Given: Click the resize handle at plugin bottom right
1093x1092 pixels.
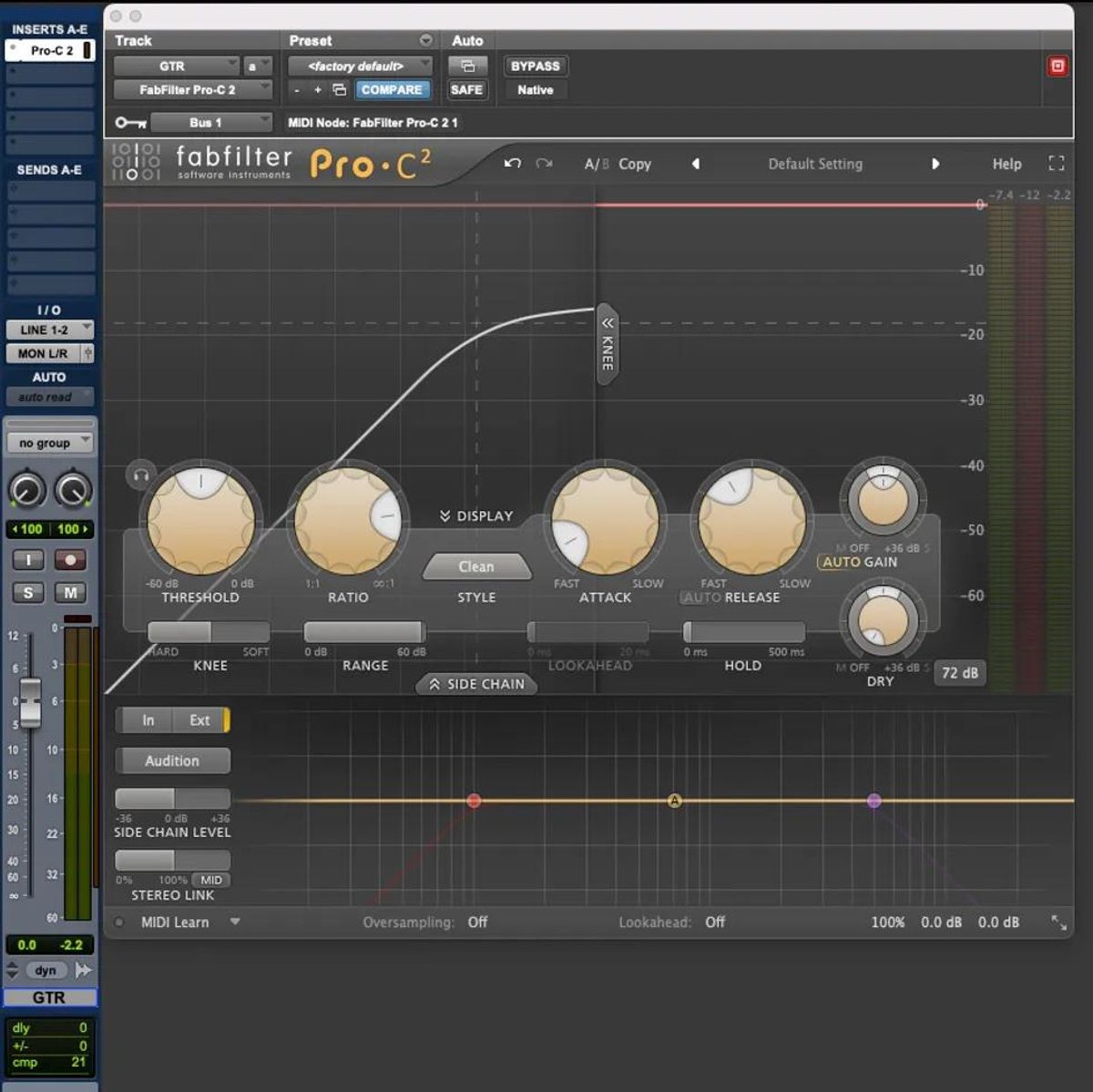Looking at the screenshot, I should coord(1058,923).
